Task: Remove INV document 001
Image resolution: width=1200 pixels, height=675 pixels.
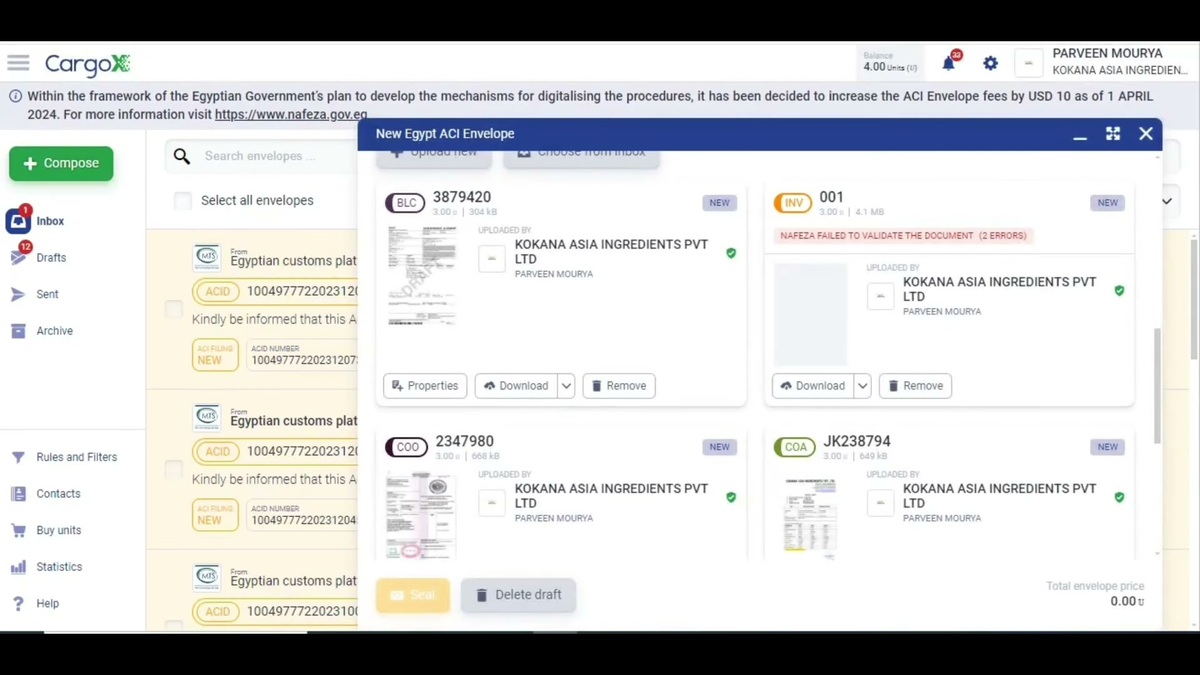Action: point(915,386)
